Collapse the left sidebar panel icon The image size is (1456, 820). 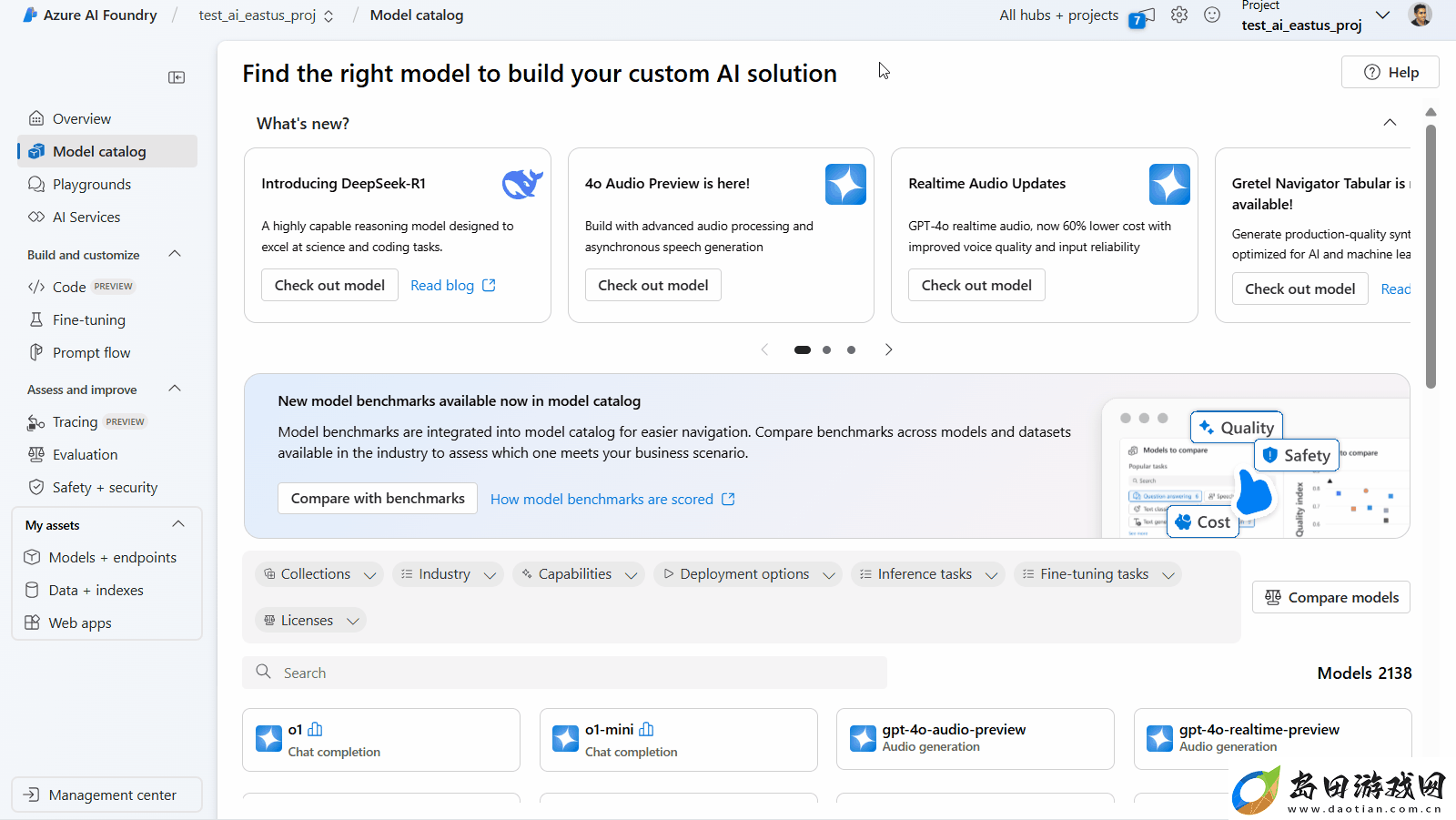tap(177, 77)
